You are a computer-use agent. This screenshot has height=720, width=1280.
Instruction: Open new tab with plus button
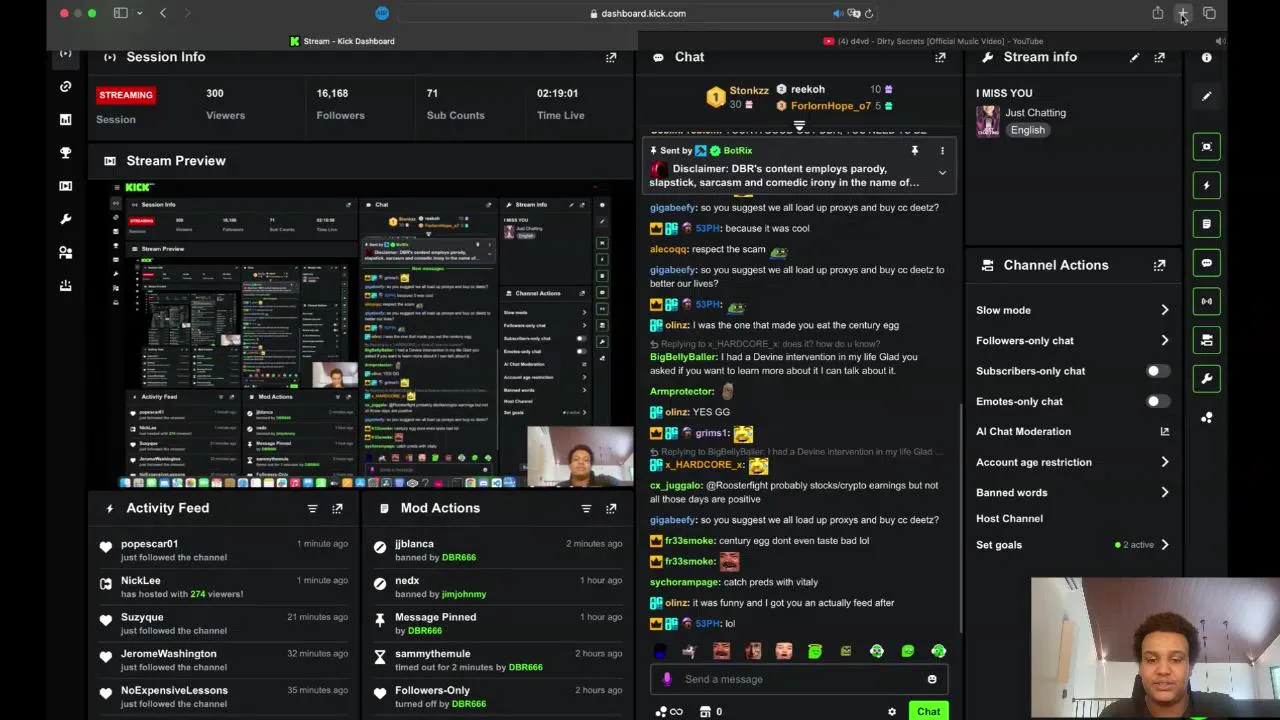1183,13
